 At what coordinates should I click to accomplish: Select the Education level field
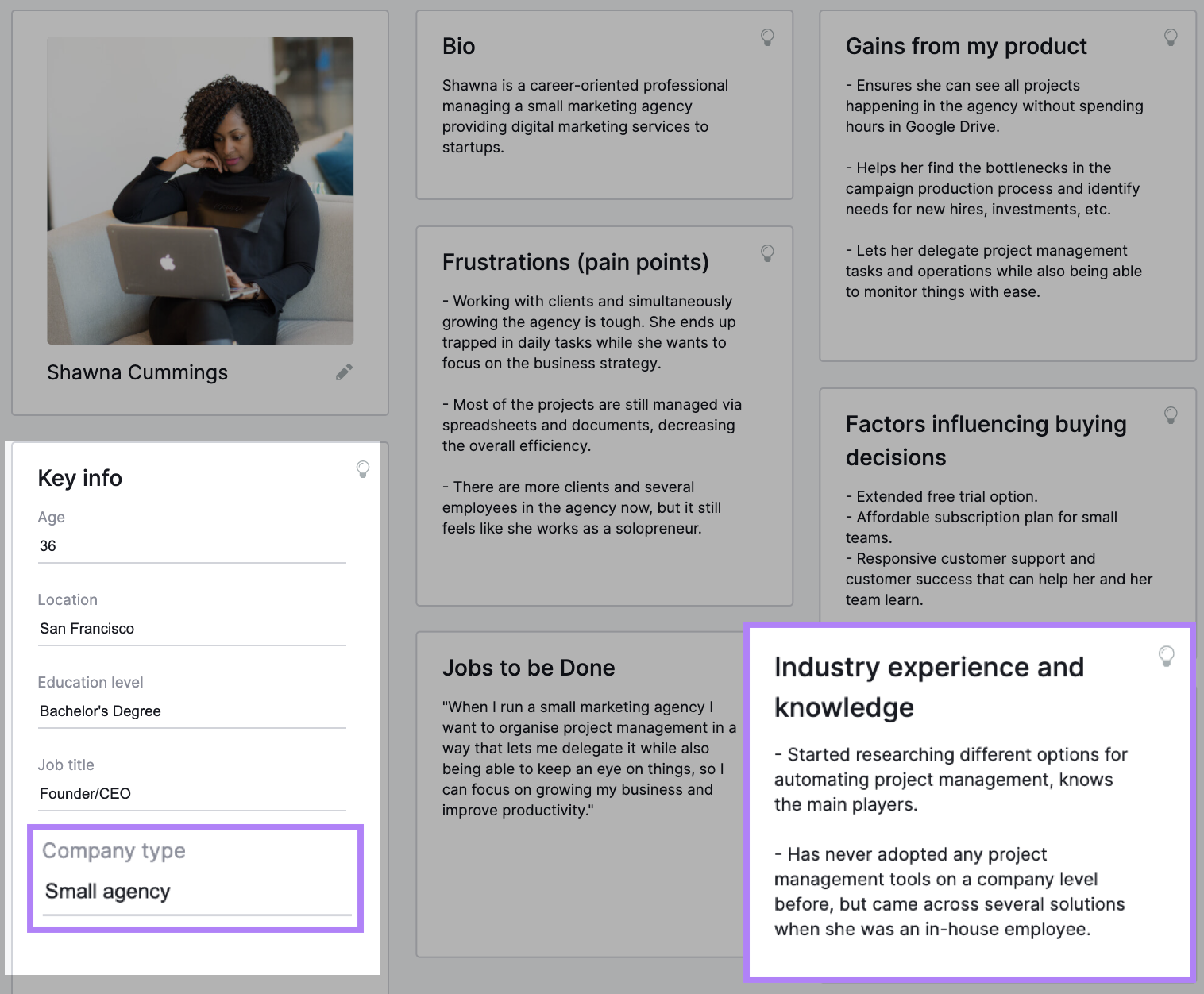click(191, 711)
